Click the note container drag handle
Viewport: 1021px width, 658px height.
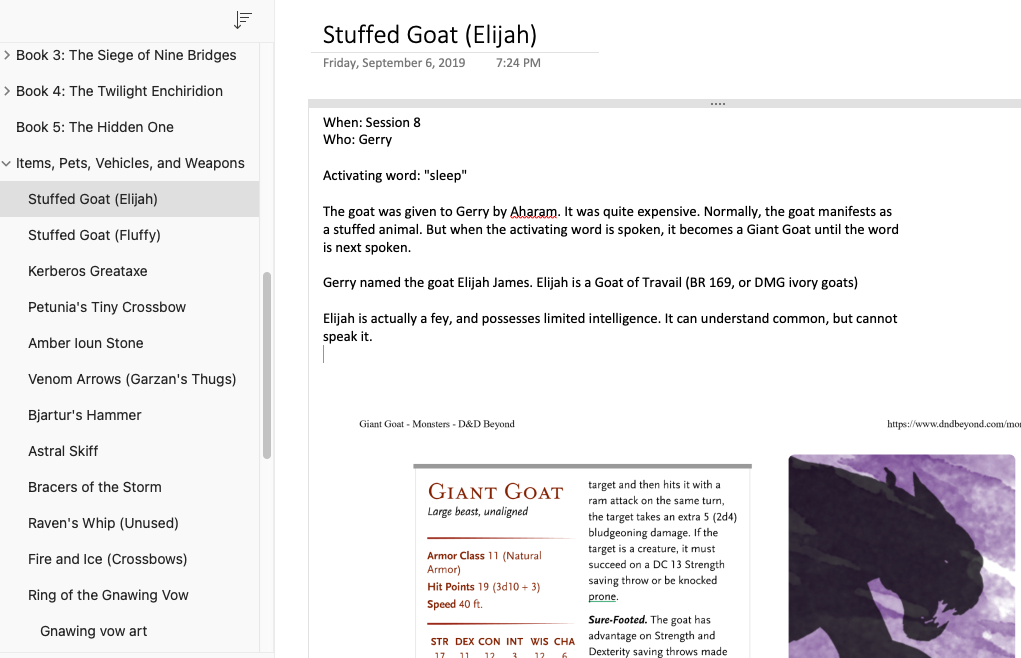coord(717,104)
